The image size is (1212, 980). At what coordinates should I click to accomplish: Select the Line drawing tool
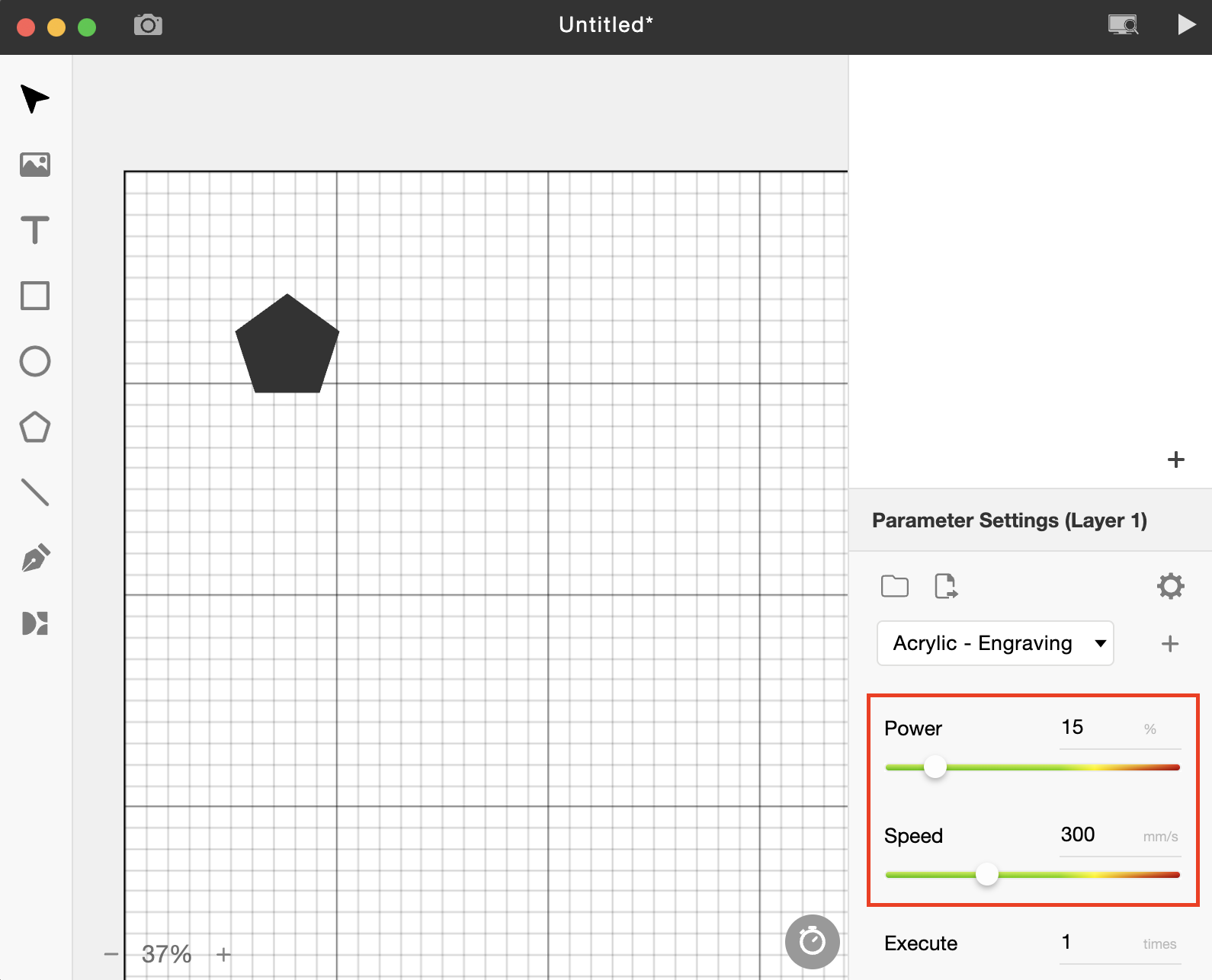pyautogui.click(x=35, y=492)
